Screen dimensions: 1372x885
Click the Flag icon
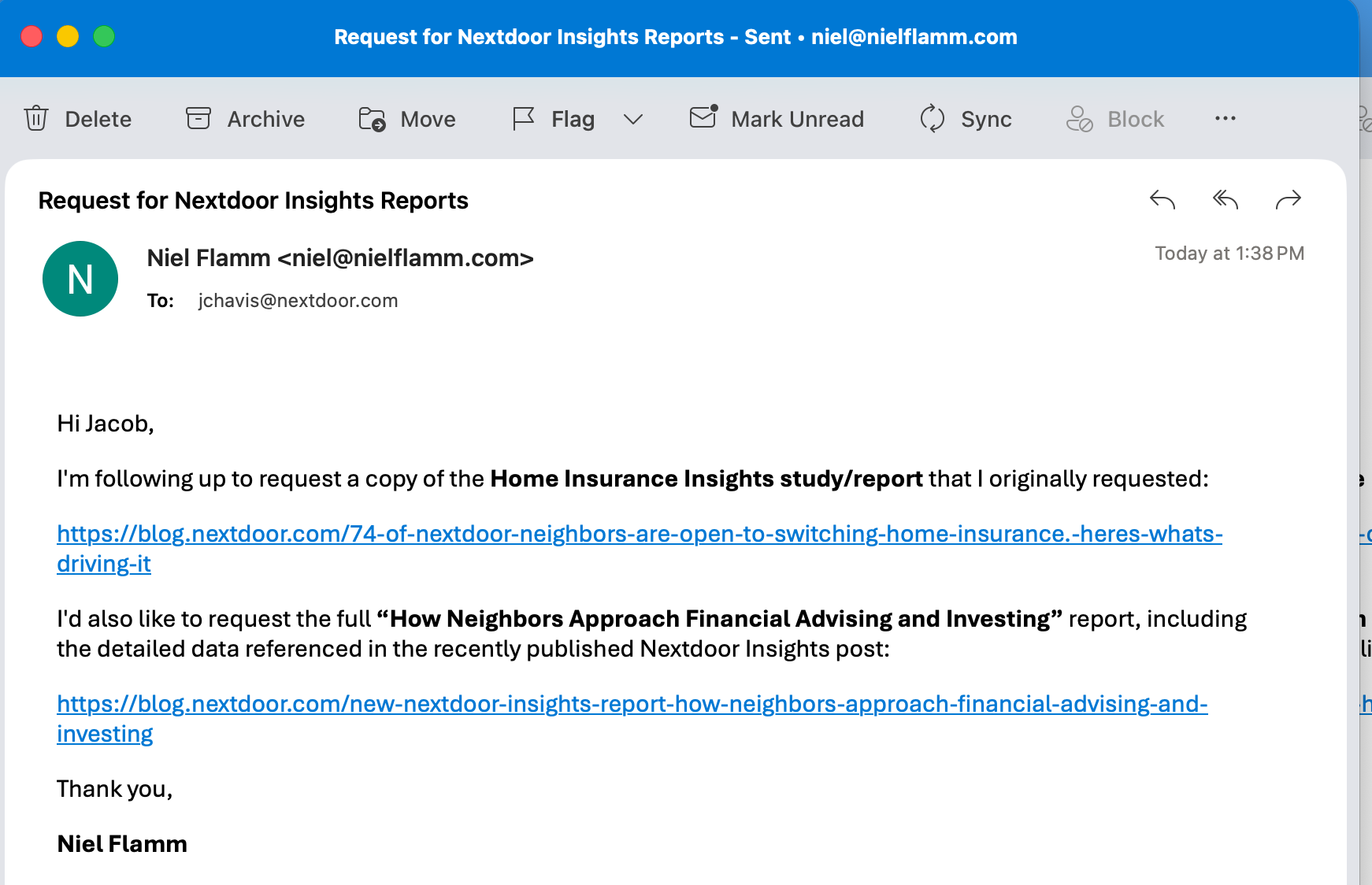[x=524, y=118]
